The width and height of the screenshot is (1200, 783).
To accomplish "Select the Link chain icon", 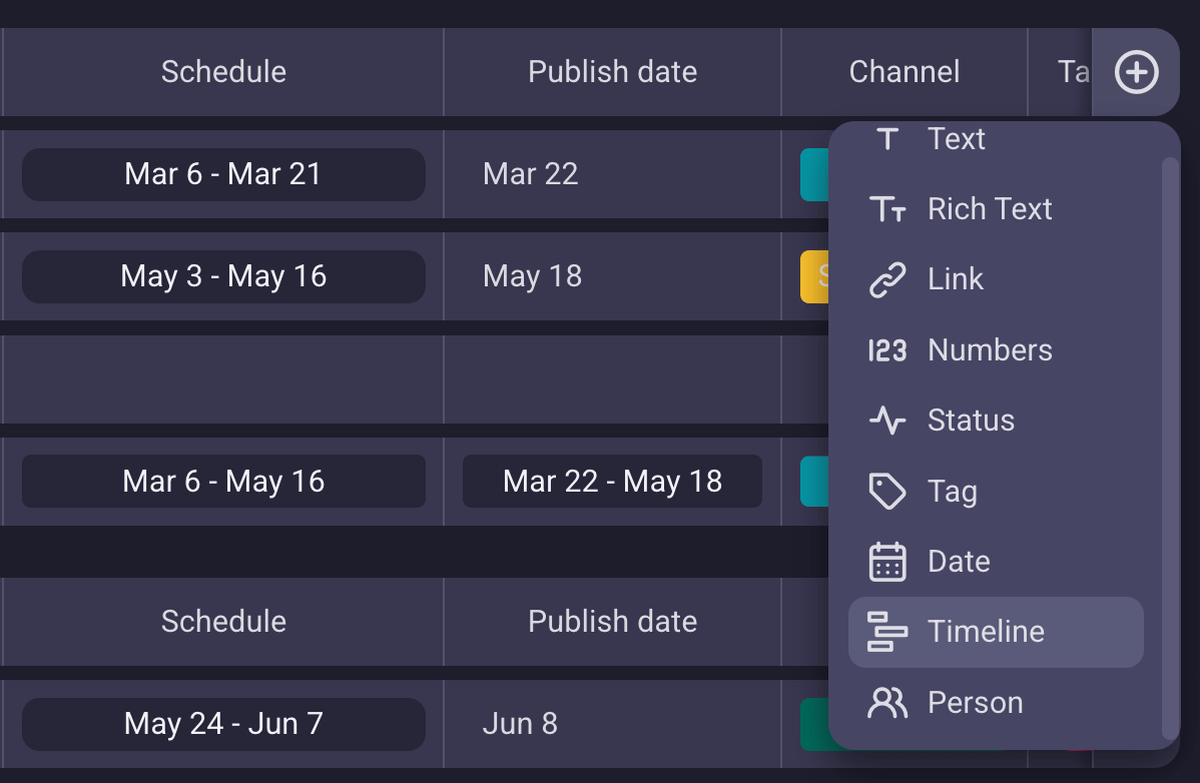I will click(x=887, y=279).
